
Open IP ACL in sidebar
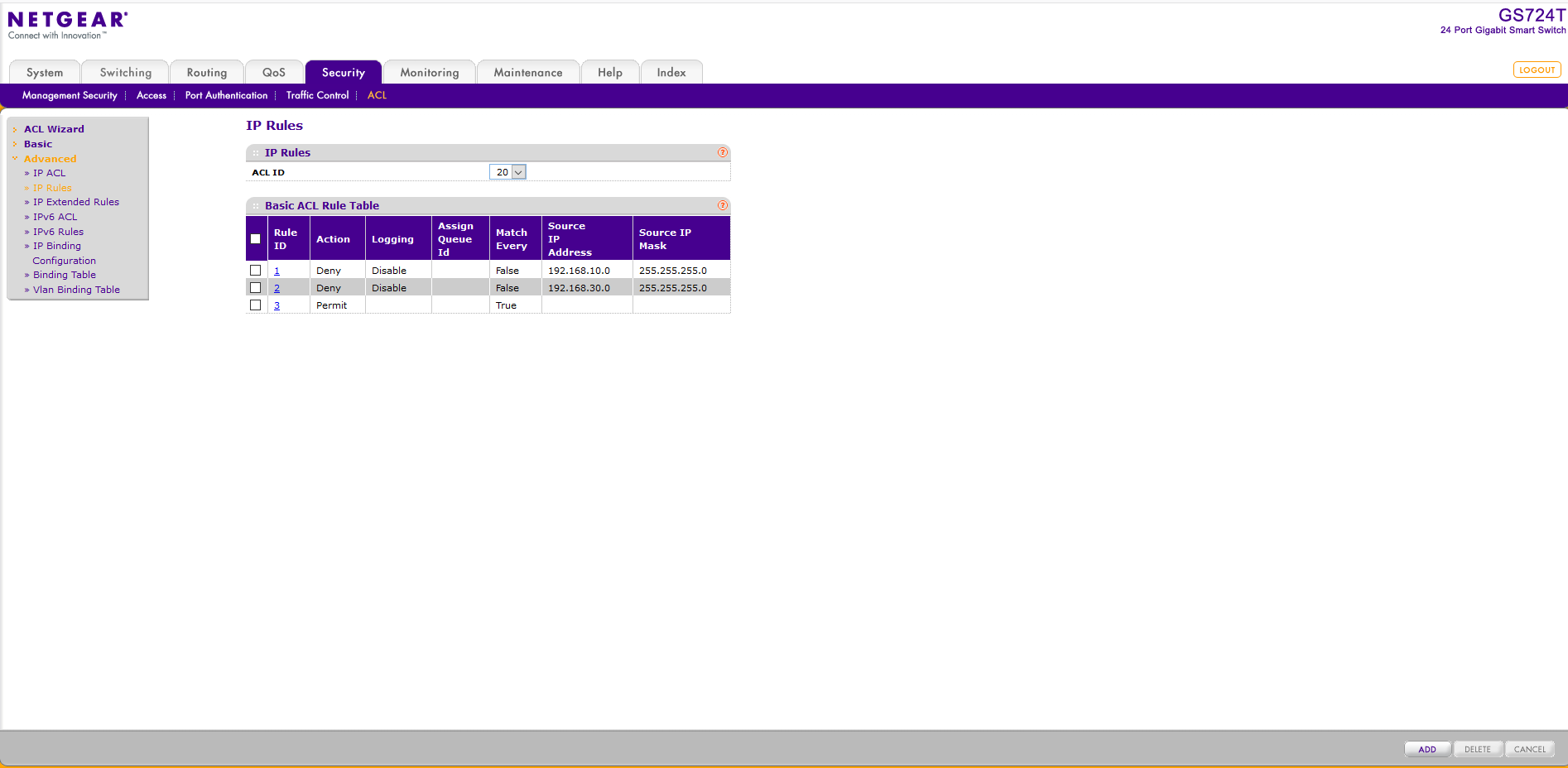click(49, 173)
